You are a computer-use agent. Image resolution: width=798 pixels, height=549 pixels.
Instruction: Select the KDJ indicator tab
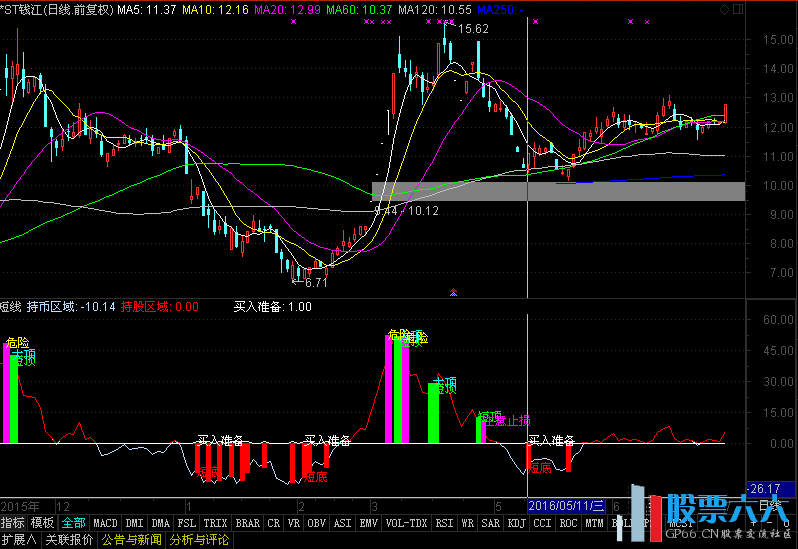click(x=516, y=523)
